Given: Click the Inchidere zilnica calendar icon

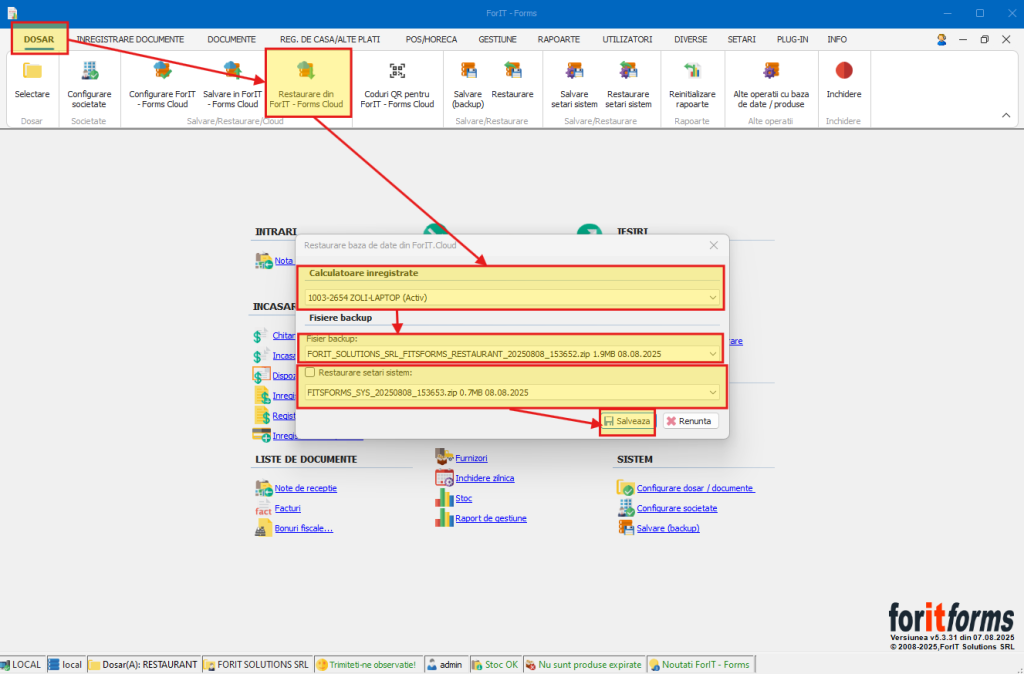Looking at the screenshot, I should [444, 478].
